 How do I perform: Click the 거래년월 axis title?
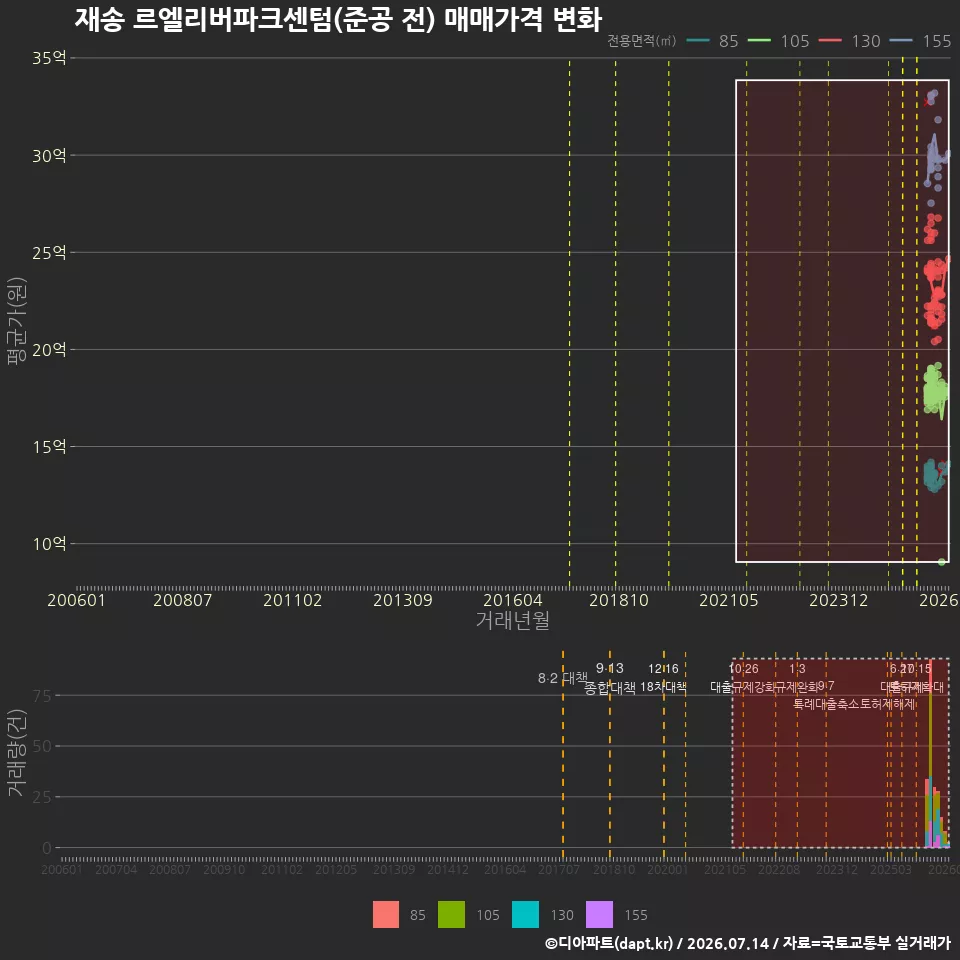[512, 620]
